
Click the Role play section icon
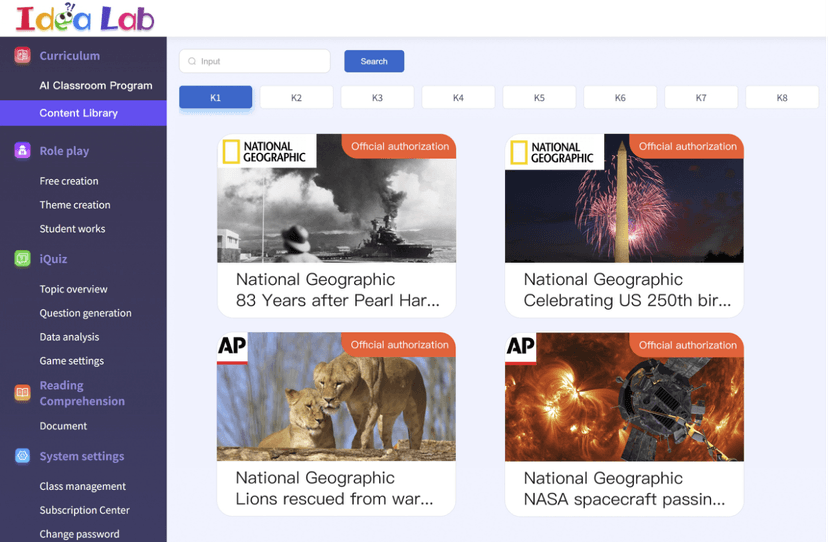[22, 151]
